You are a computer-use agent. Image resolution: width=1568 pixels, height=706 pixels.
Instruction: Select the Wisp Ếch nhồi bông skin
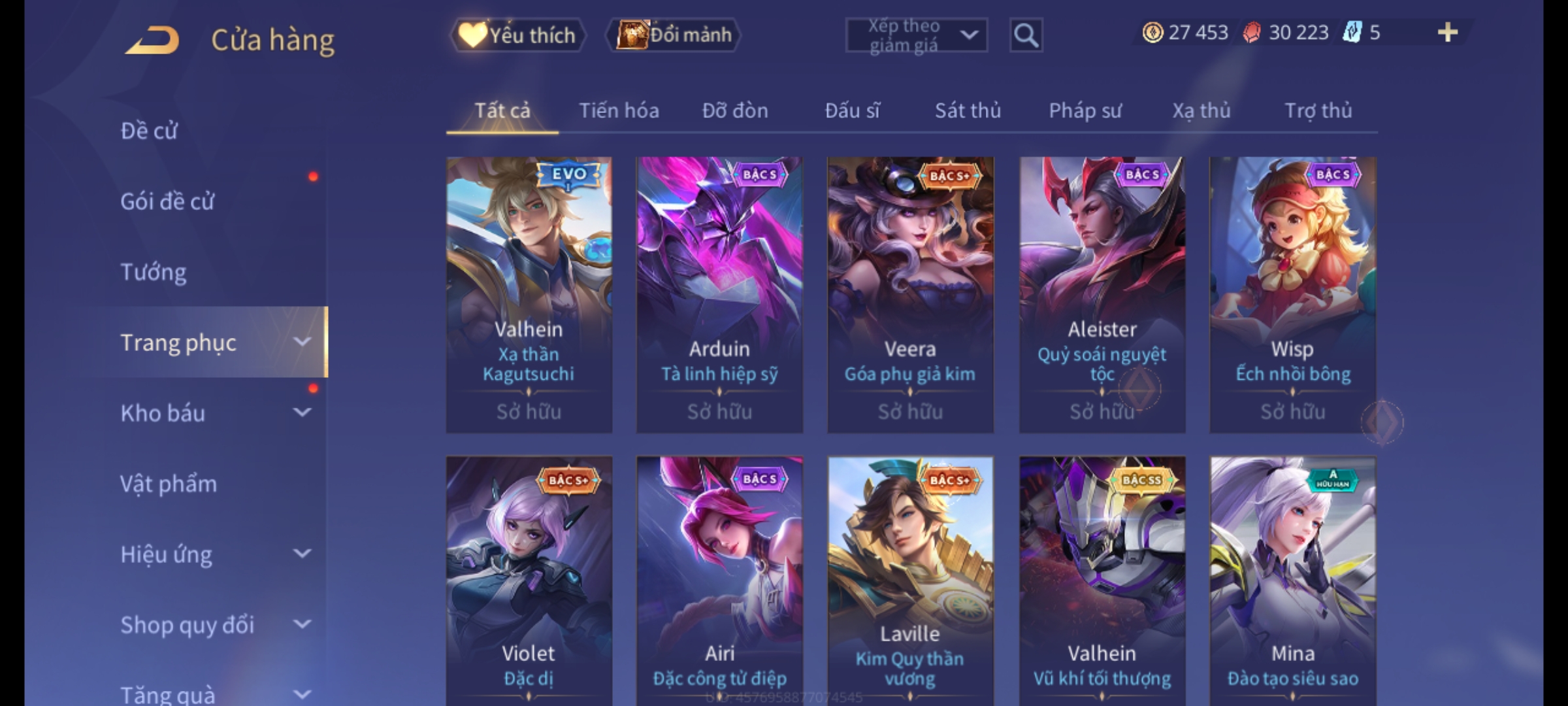coord(1292,295)
